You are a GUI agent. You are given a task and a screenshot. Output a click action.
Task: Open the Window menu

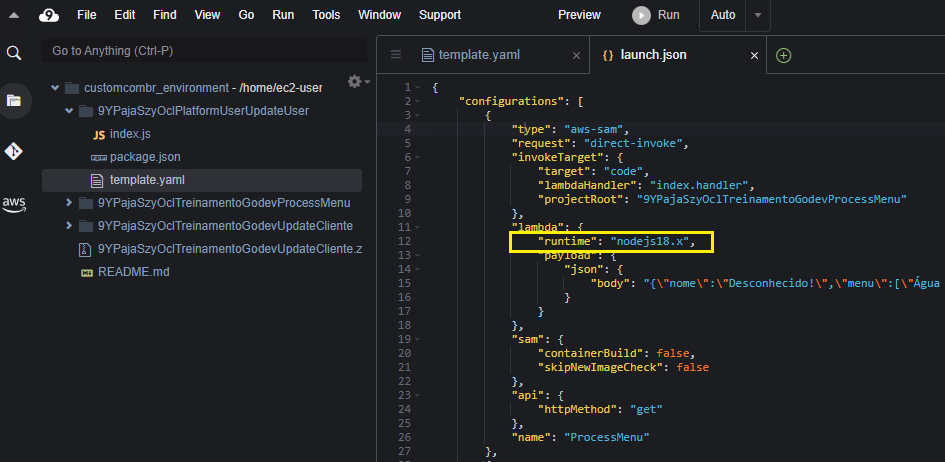point(380,15)
